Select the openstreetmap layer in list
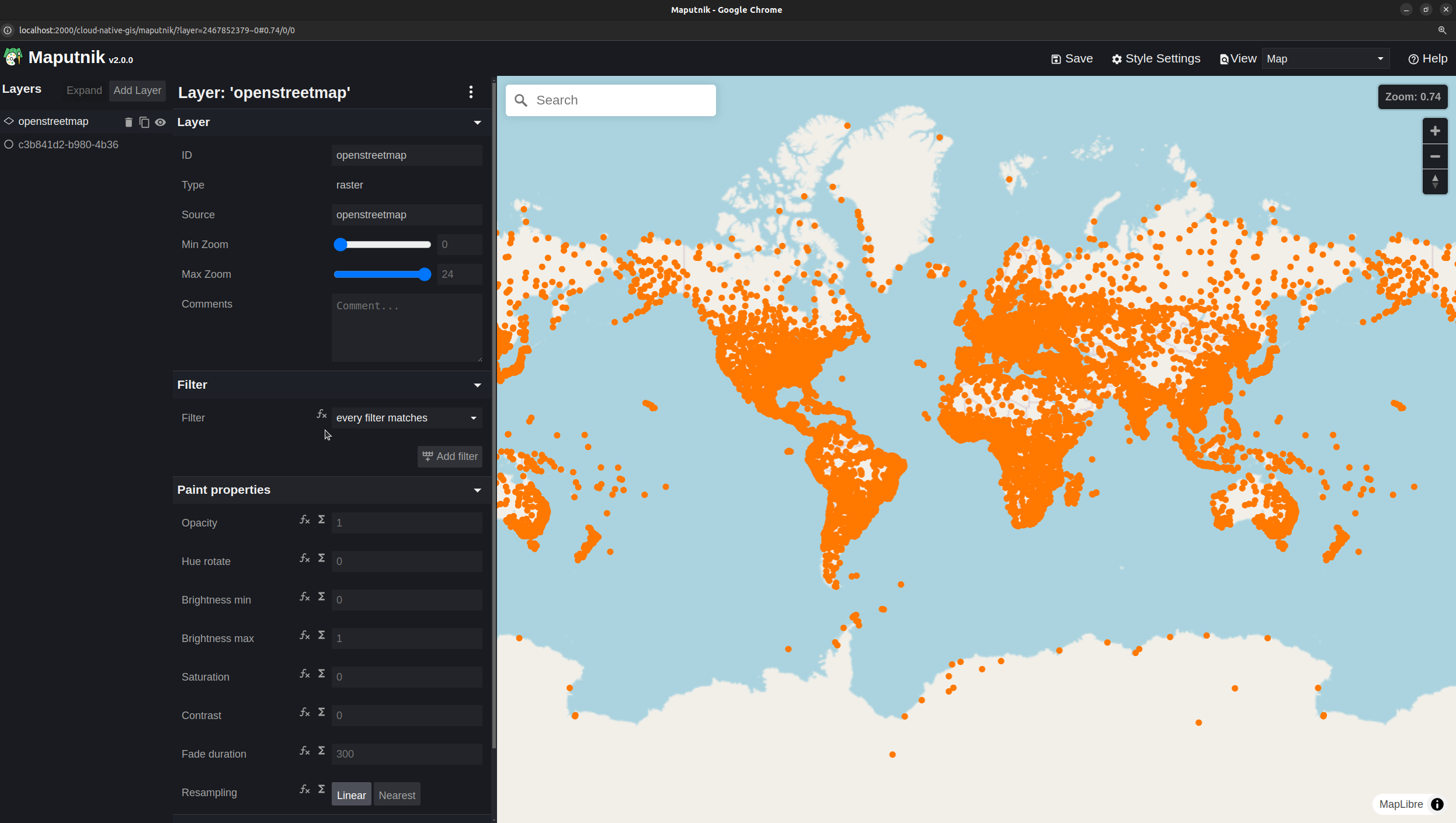This screenshot has height=823, width=1456. click(x=53, y=121)
